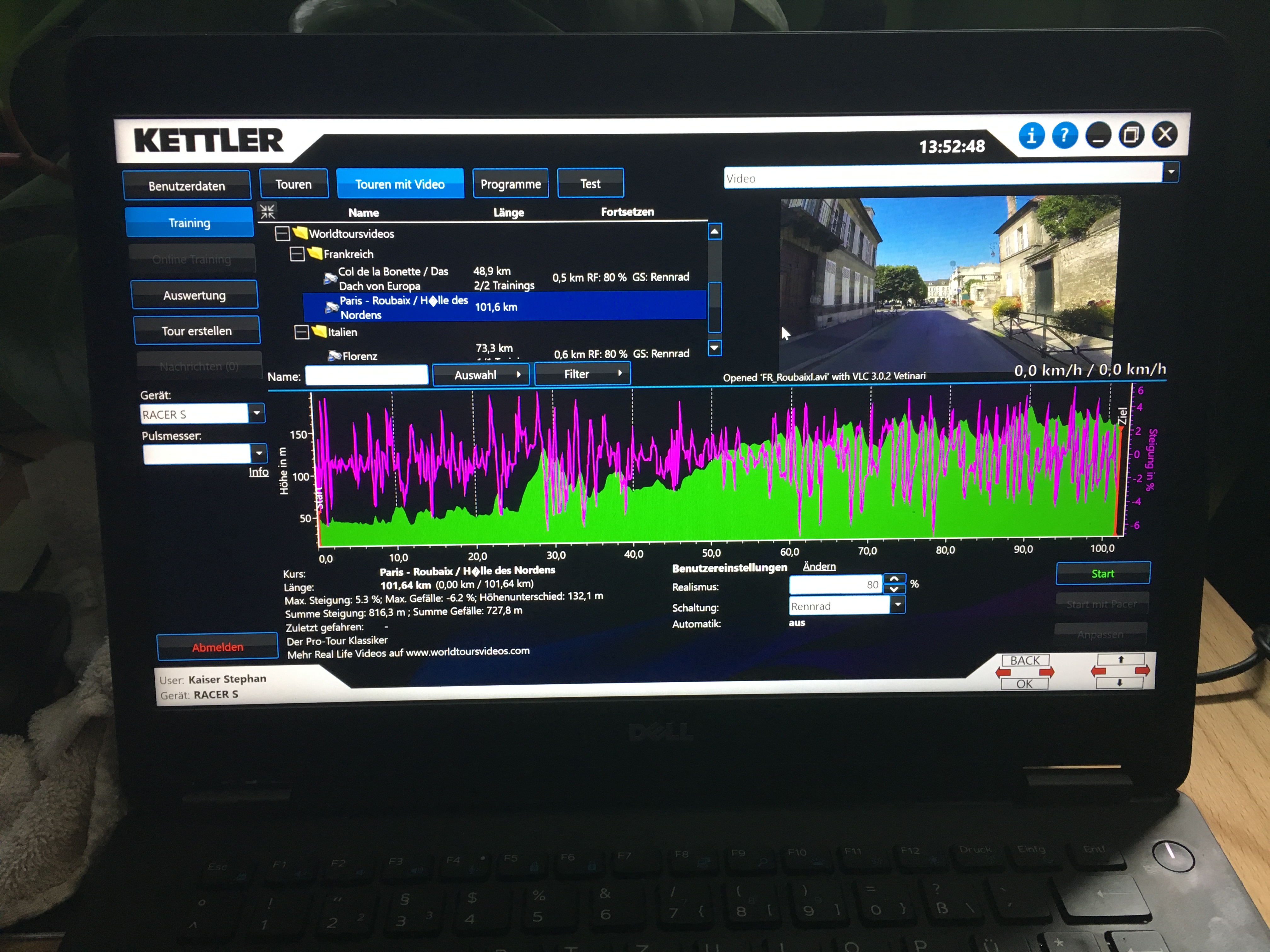Restore down the Kettler window

point(1131,135)
